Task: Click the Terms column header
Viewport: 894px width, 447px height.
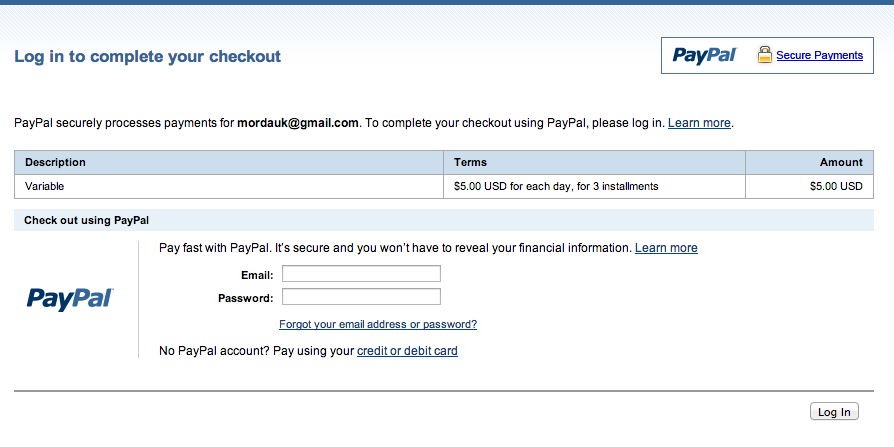Action: [x=470, y=162]
